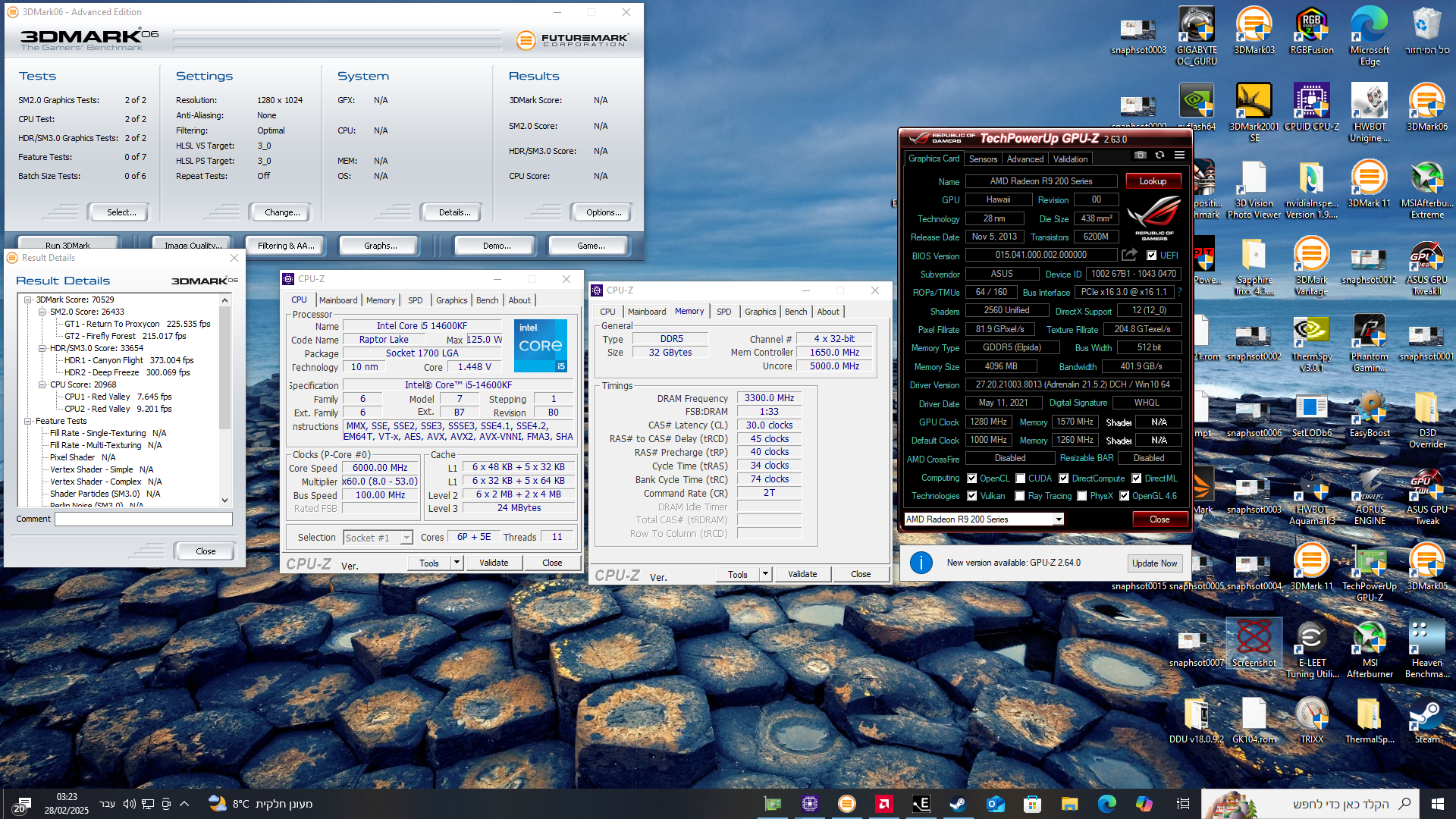The width and height of the screenshot is (1456, 819).
Task: Toggle the DirectML checkbox
Action: (1137, 479)
